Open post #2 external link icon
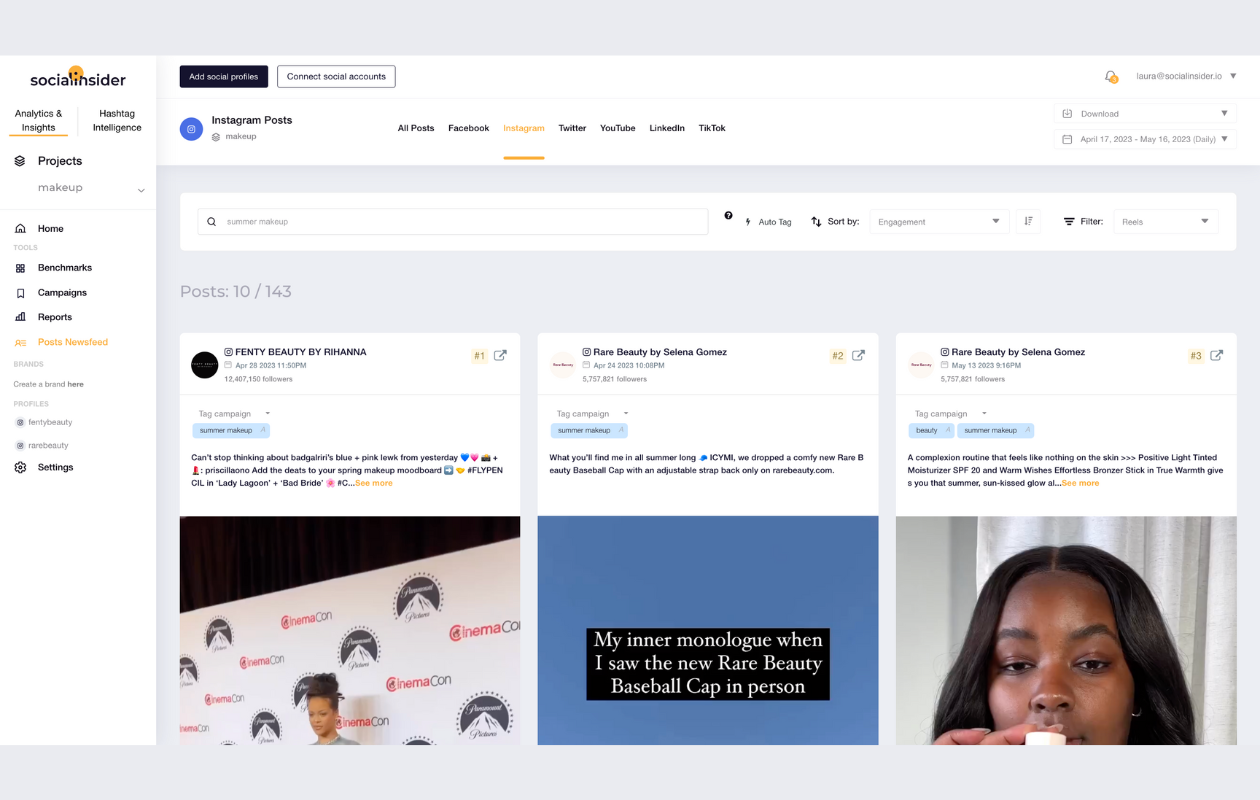The height and width of the screenshot is (800, 1260). 858,355
